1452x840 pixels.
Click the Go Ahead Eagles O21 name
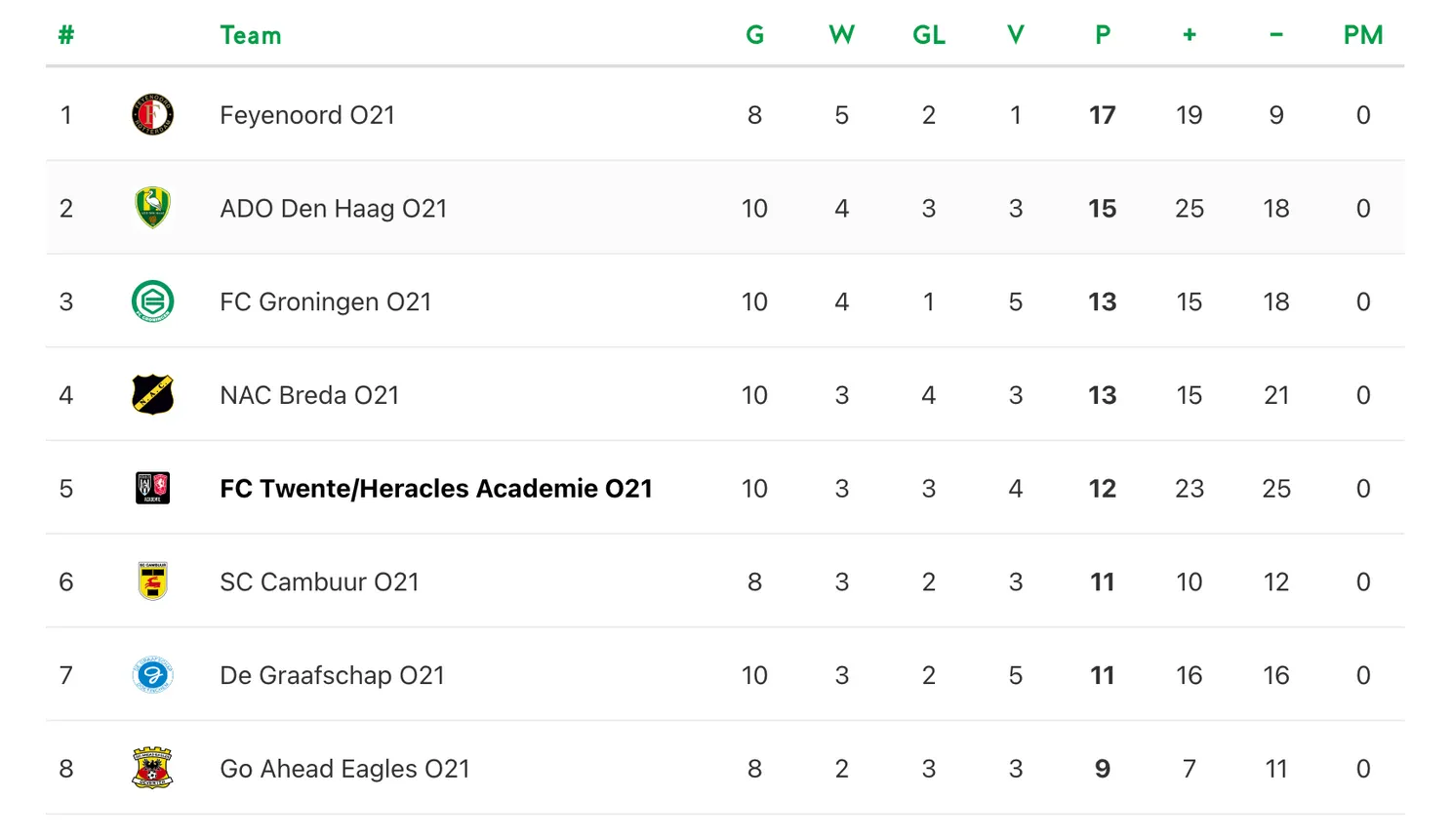(x=344, y=769)
